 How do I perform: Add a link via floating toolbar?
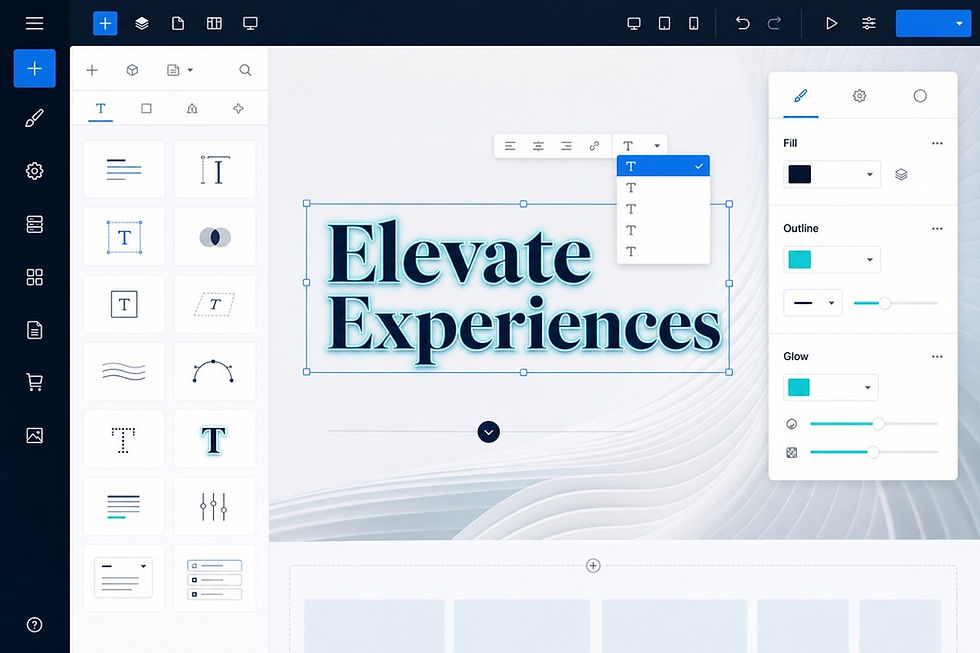coord(594,146)
